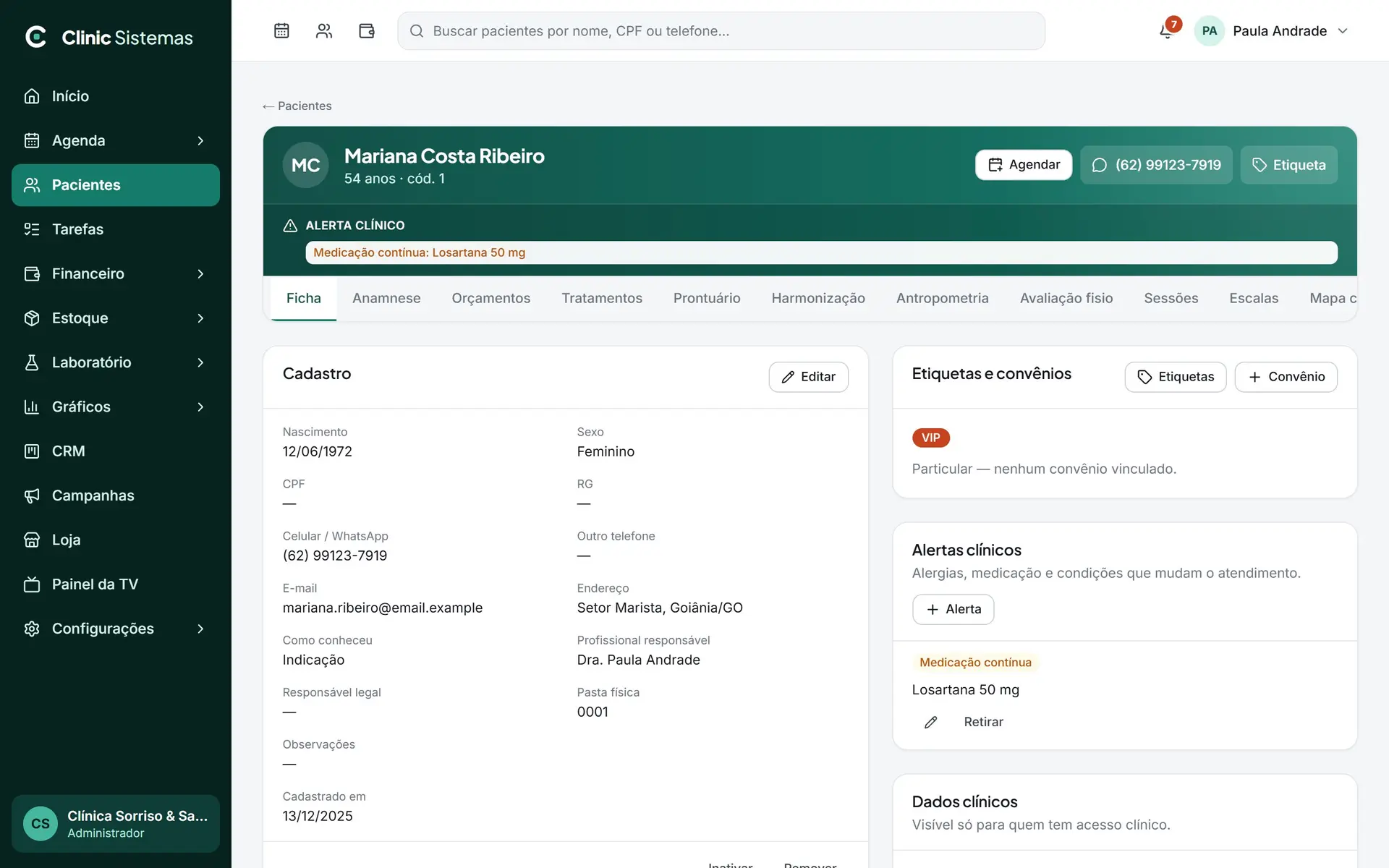The image size is (1389, 868).
Task: Open notifications bell with badge 7
Action: click(1167, 30)
